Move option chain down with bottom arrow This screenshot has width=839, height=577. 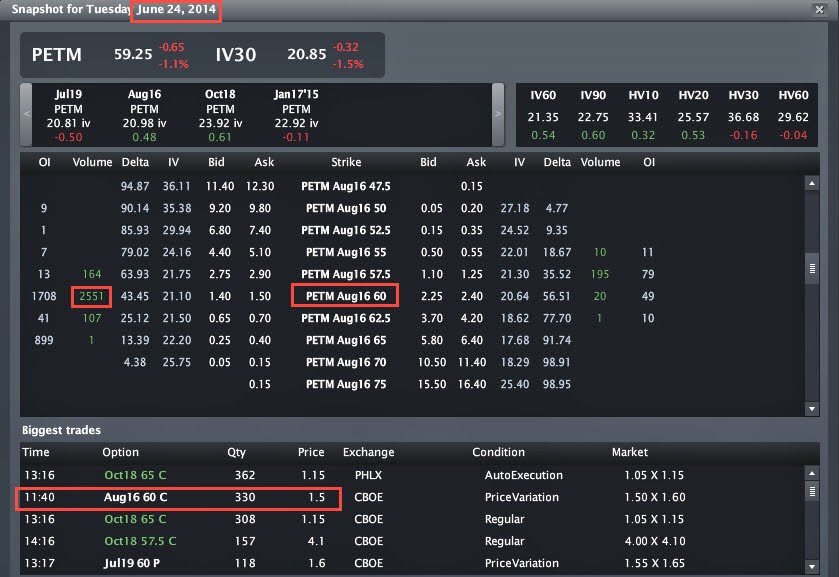click(812, 409)
